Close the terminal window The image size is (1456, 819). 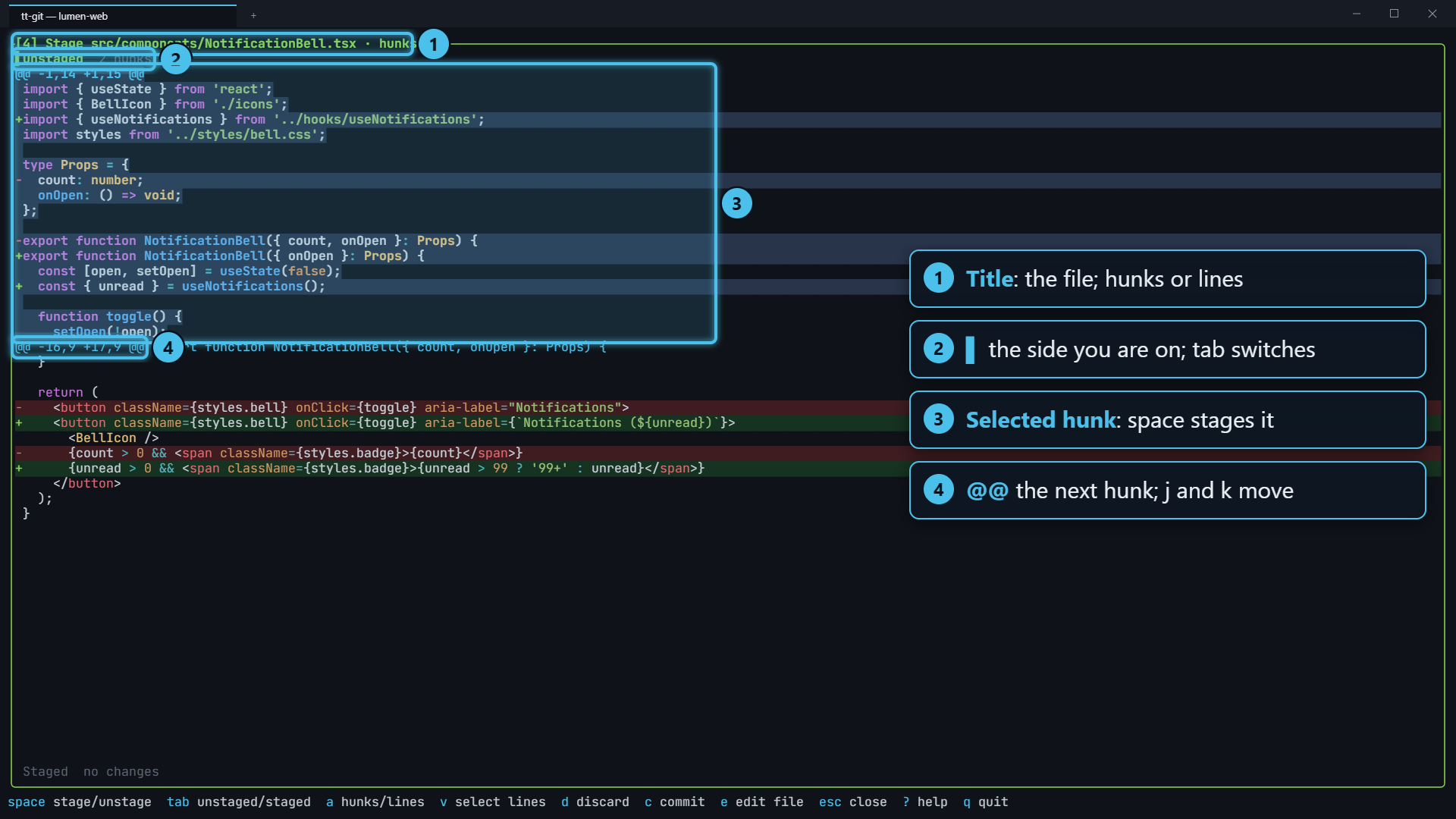tap(1432, 14)
